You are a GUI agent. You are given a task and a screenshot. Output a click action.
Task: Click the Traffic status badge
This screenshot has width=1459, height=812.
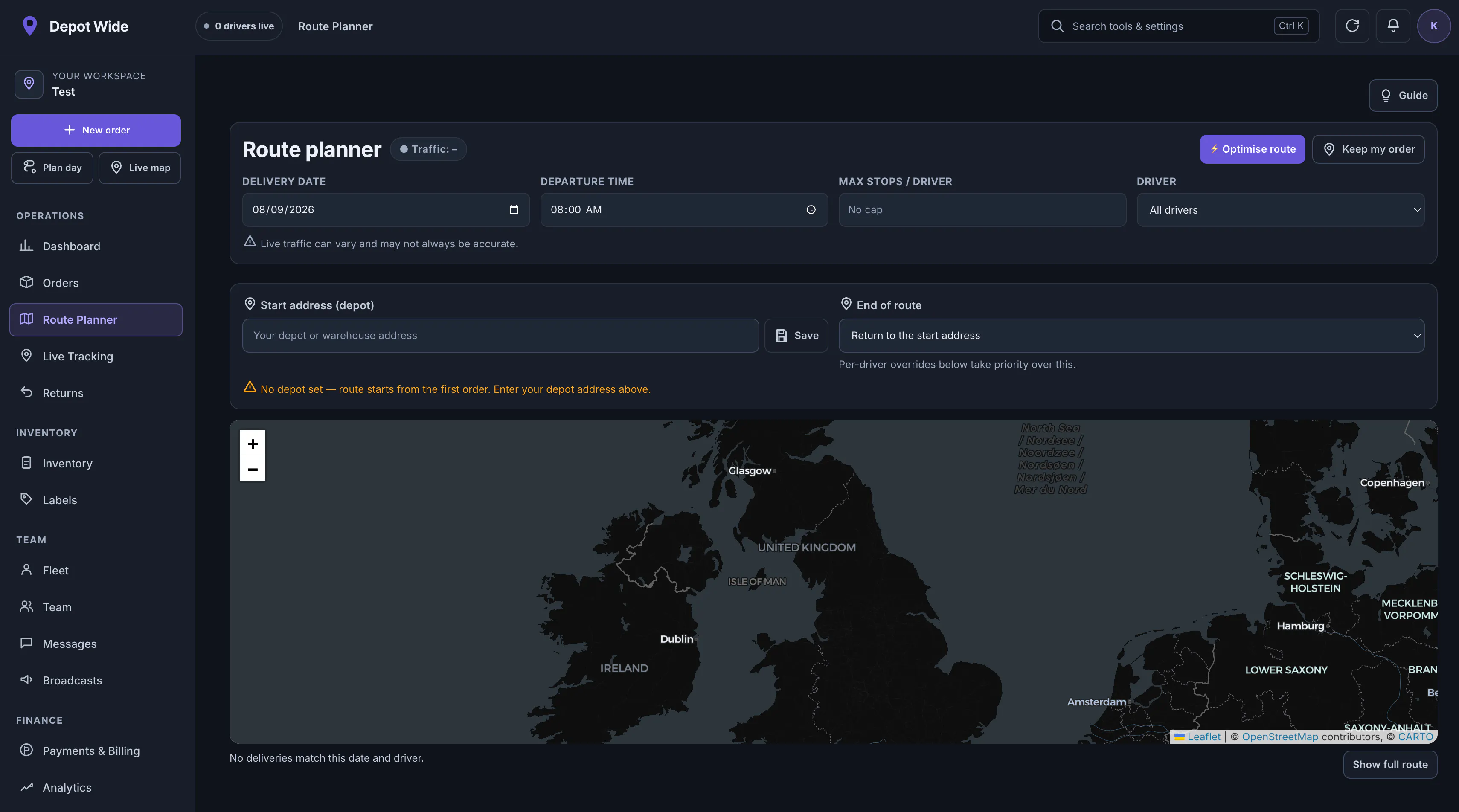pyautogui.click(x=428, y=150)
